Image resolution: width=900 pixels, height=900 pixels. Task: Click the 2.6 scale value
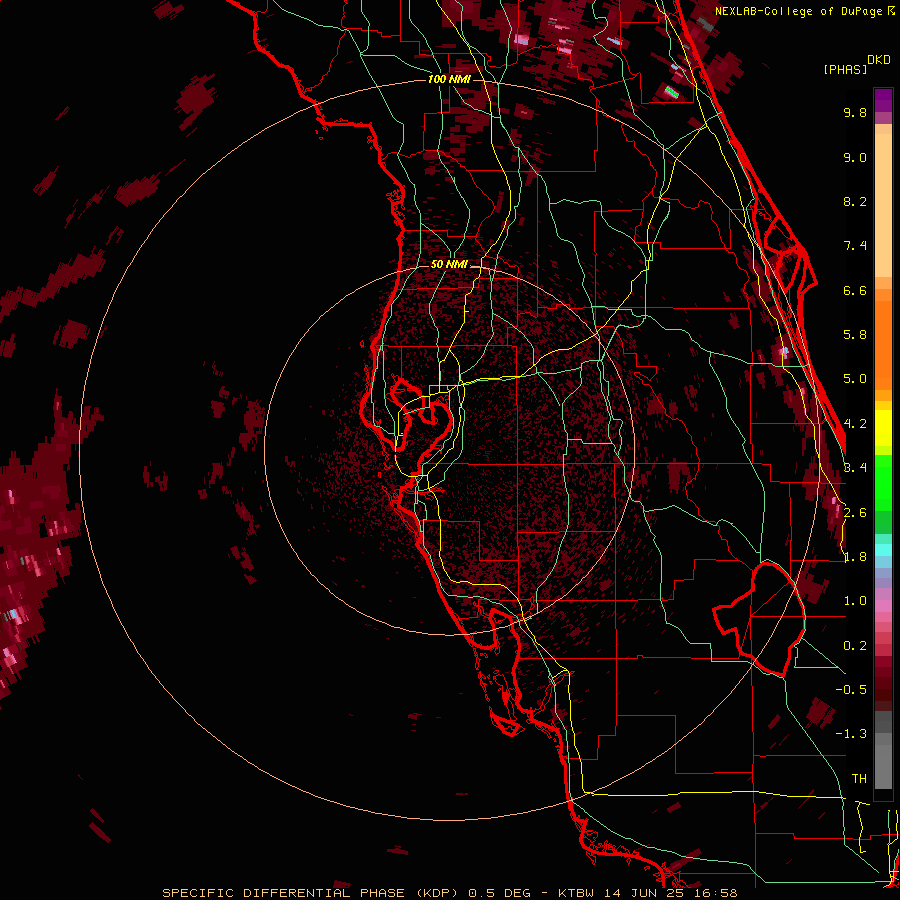(x=855, y=513)
